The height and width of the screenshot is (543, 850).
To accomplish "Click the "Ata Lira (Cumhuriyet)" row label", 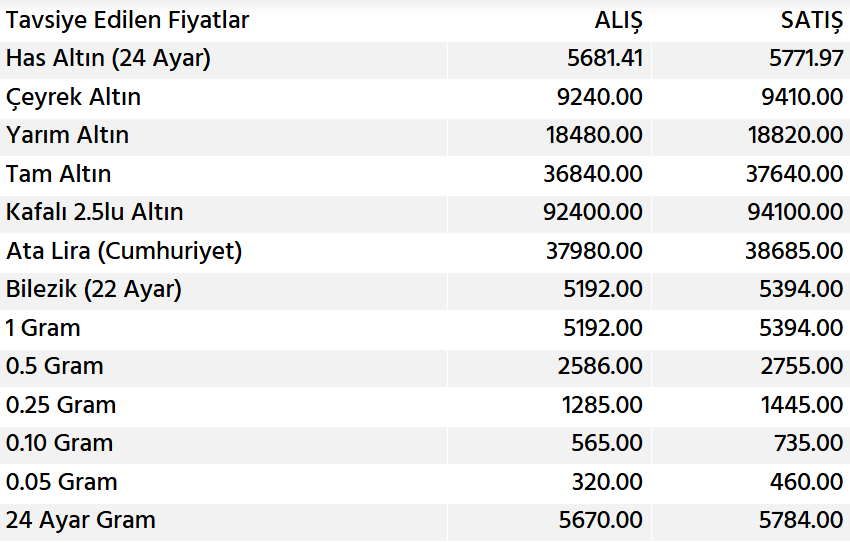I will point(124,251).
